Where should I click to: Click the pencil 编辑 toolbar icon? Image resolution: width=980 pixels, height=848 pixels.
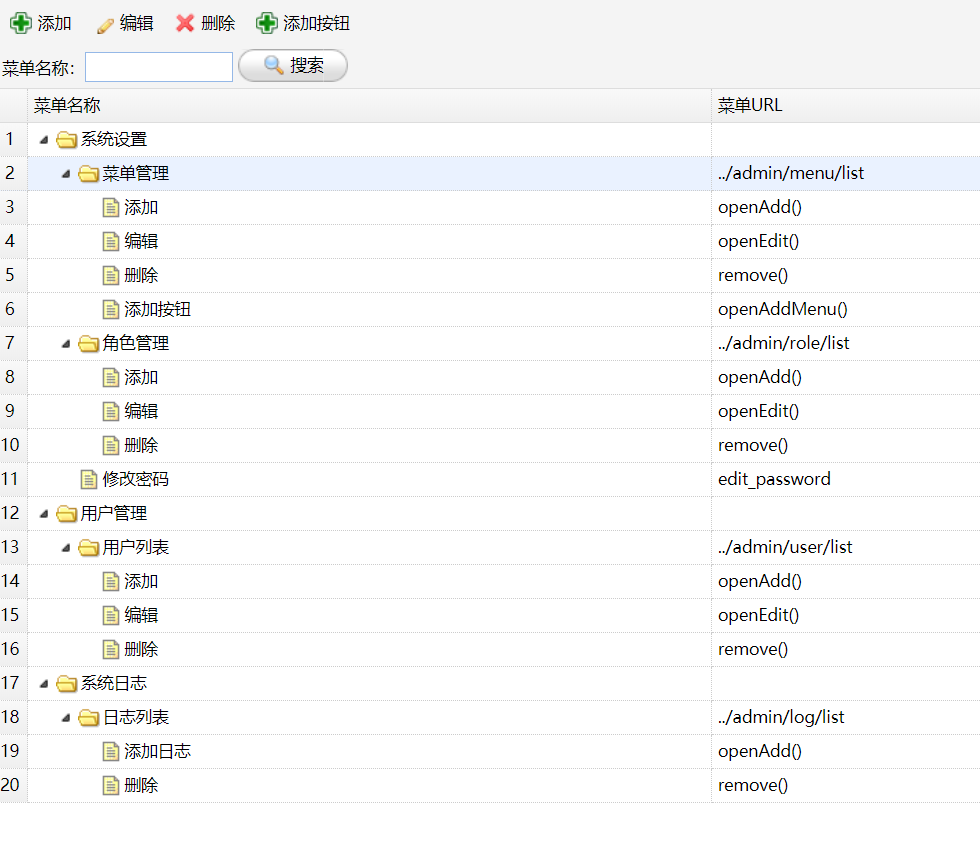click(105, 24)
